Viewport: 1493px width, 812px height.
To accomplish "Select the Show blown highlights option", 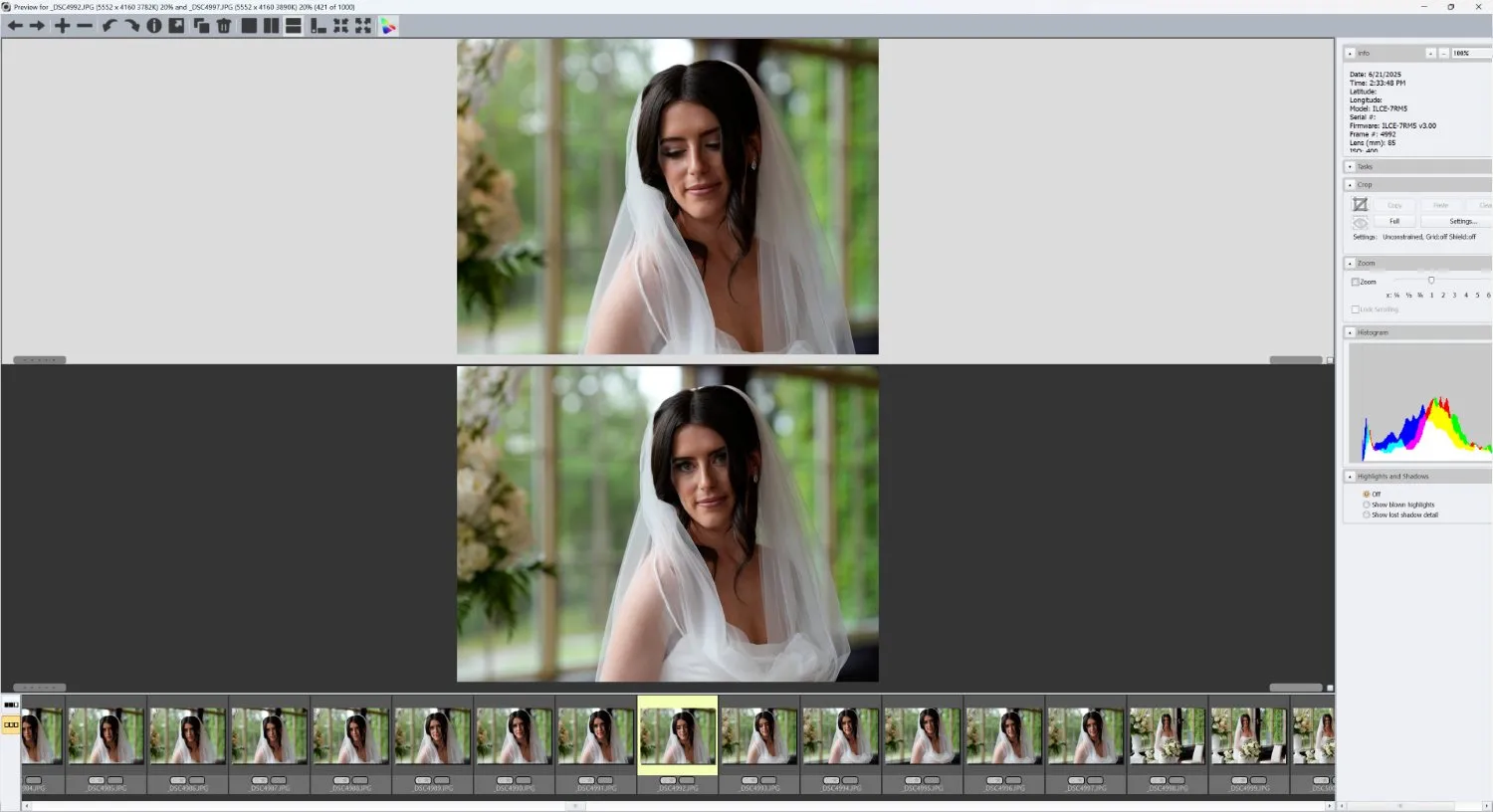I will (1366, 505).
